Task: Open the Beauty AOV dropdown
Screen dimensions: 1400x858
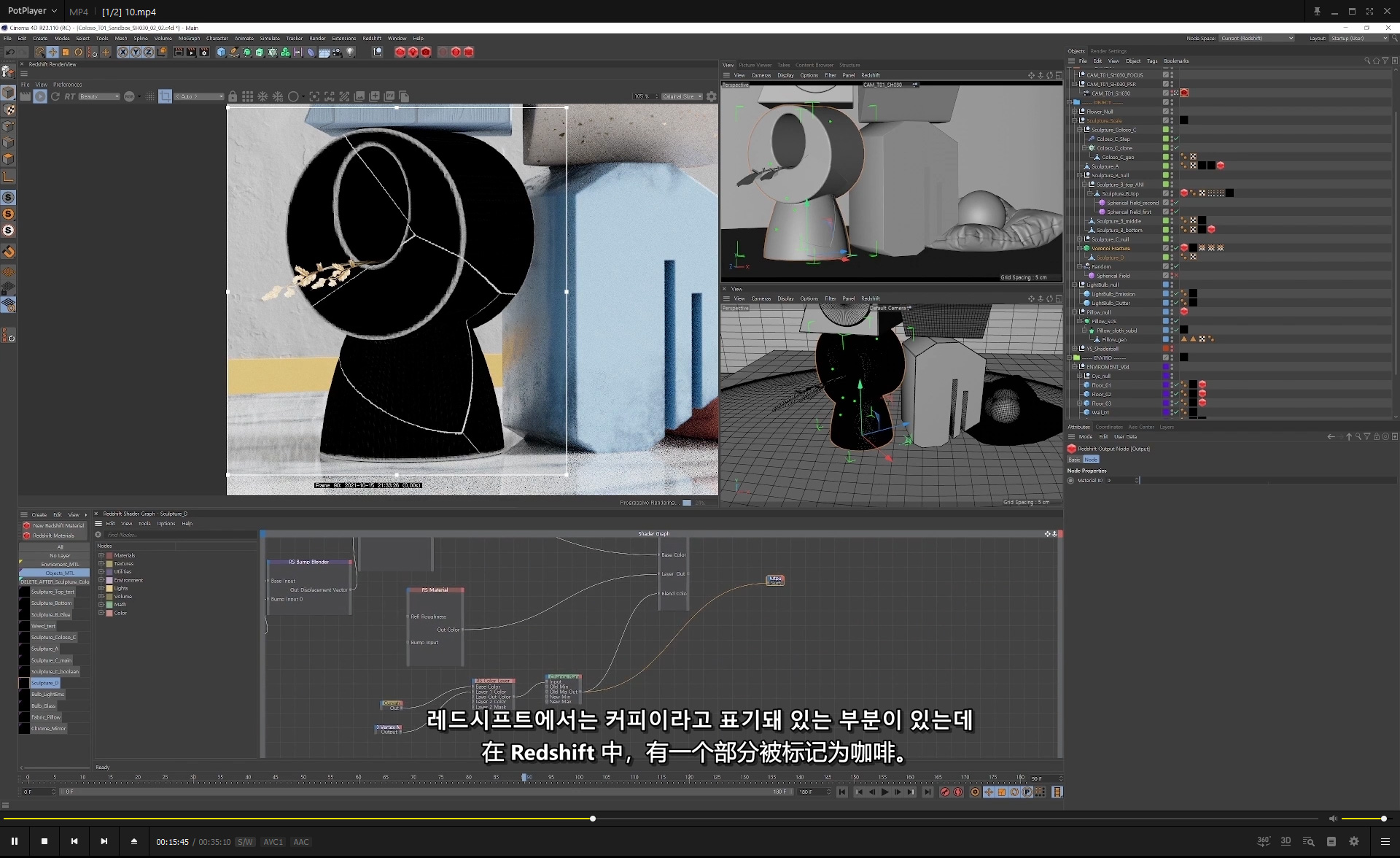Action: coord(99,96)
